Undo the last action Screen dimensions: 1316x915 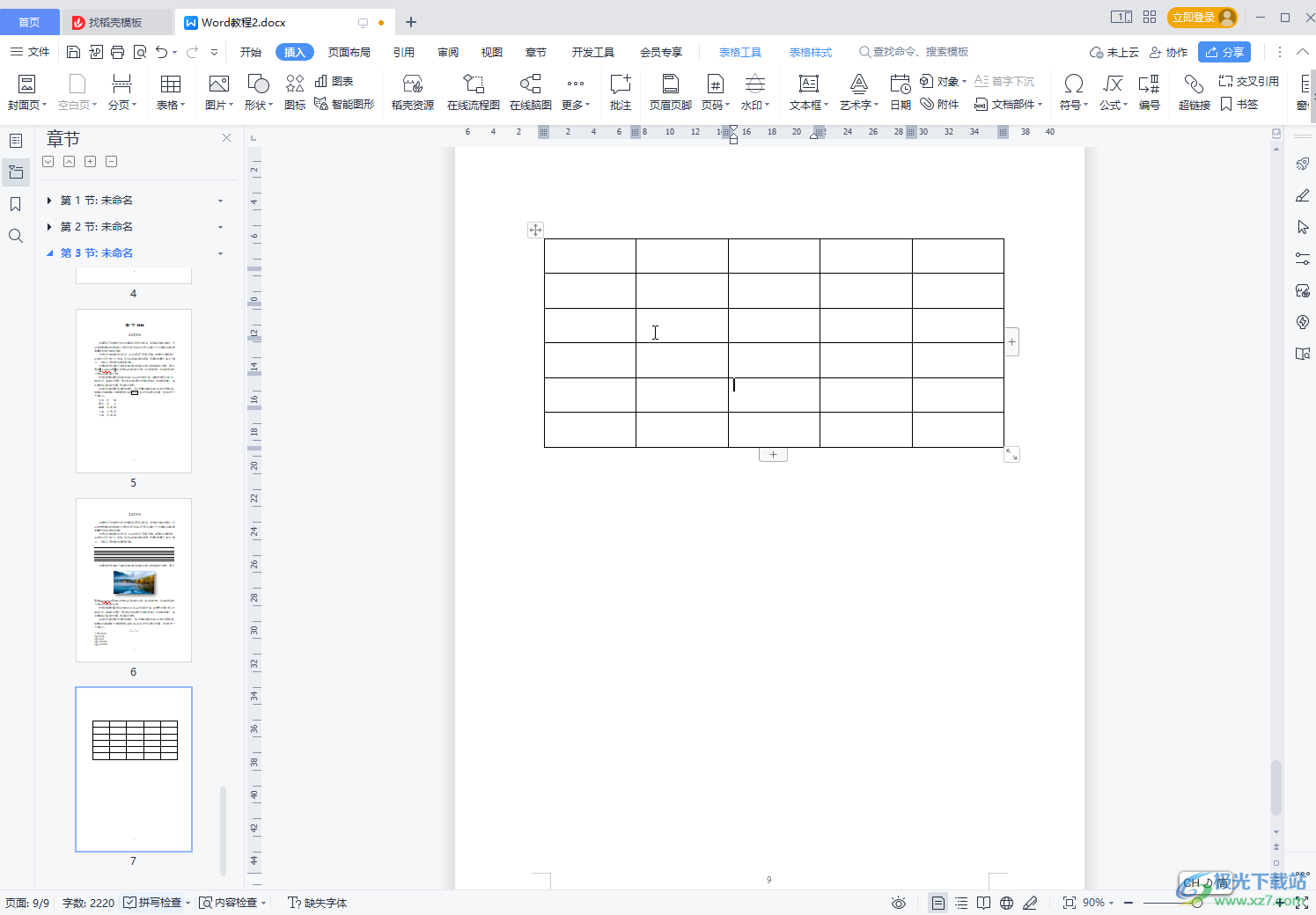pyautogui.click(x=161, y=52)
